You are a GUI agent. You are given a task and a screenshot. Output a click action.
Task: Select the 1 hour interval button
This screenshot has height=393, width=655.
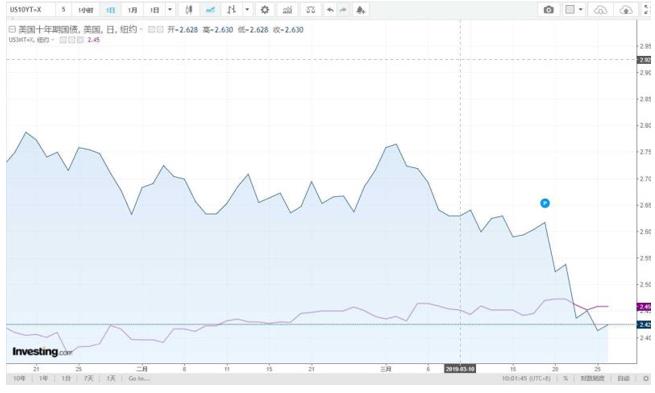point(86,10)
